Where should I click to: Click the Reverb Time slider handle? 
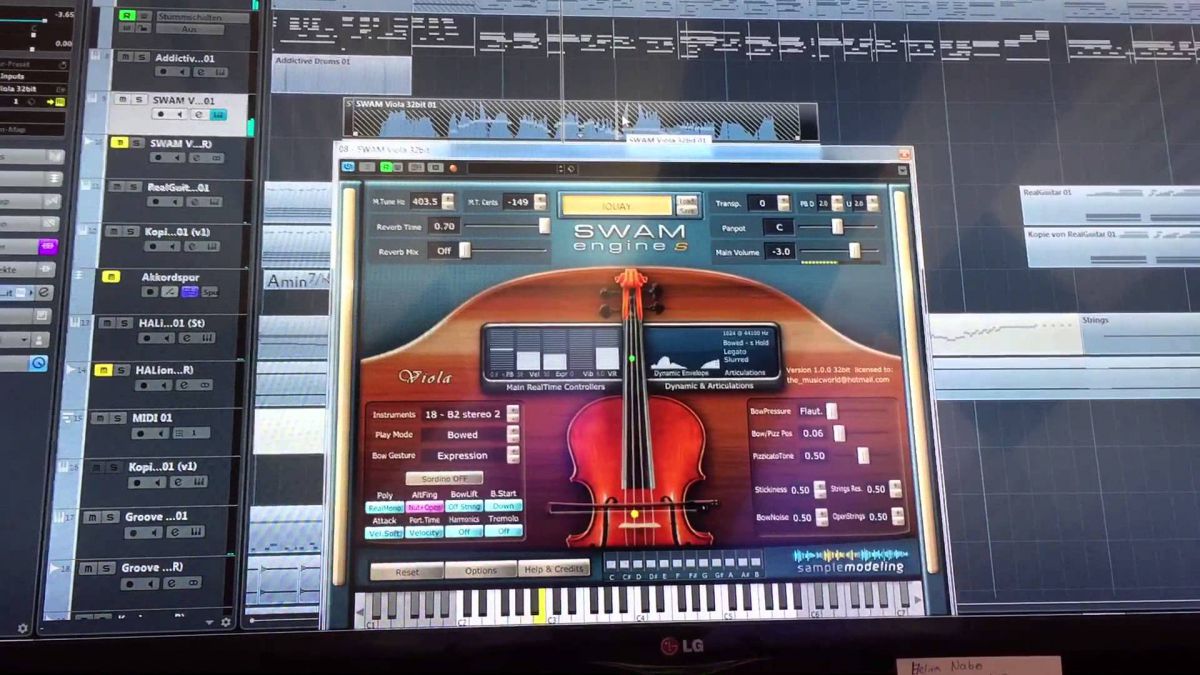tap(544, 226)
